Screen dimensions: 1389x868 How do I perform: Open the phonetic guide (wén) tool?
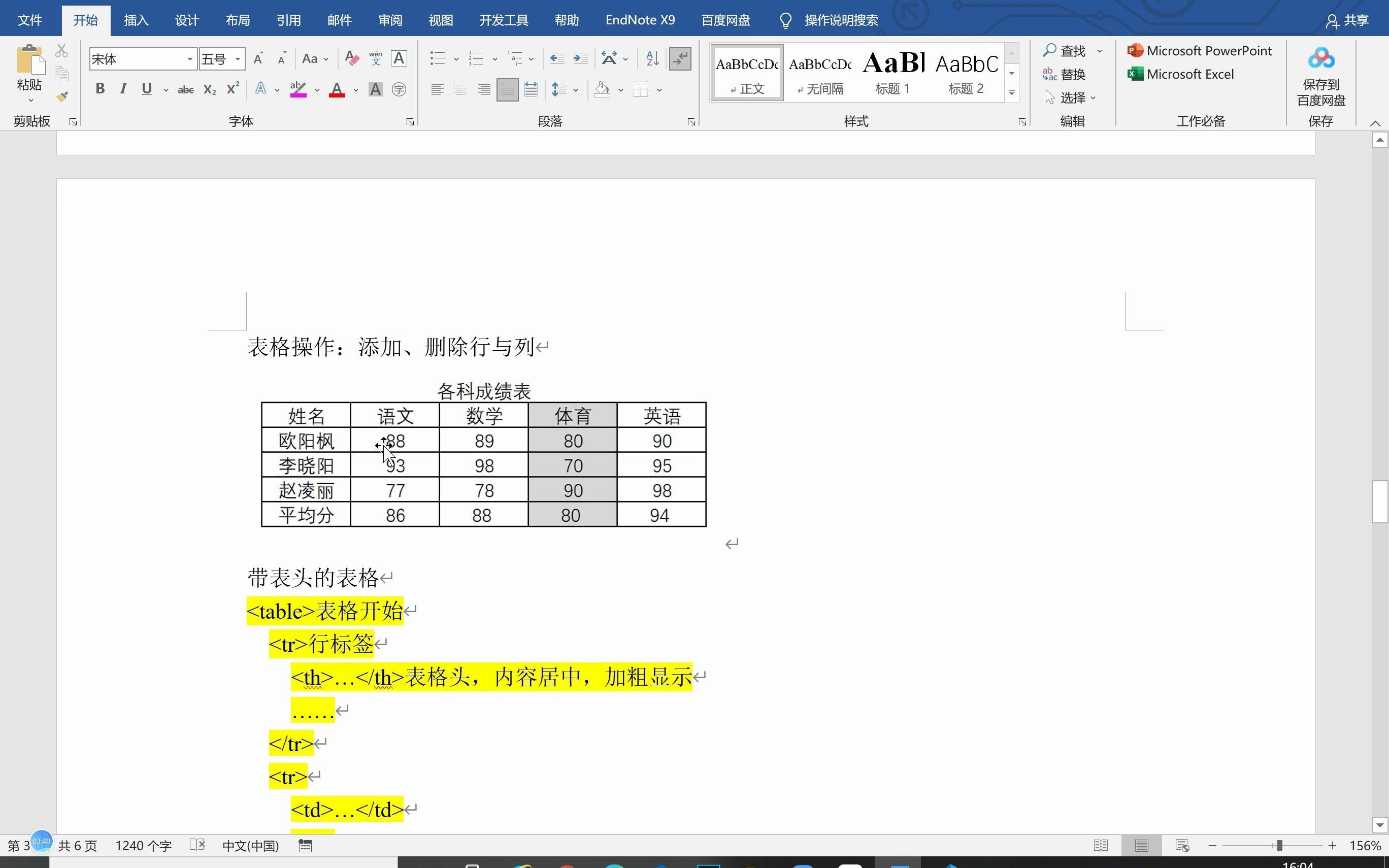pyautogui.click(x=375, y=58)
